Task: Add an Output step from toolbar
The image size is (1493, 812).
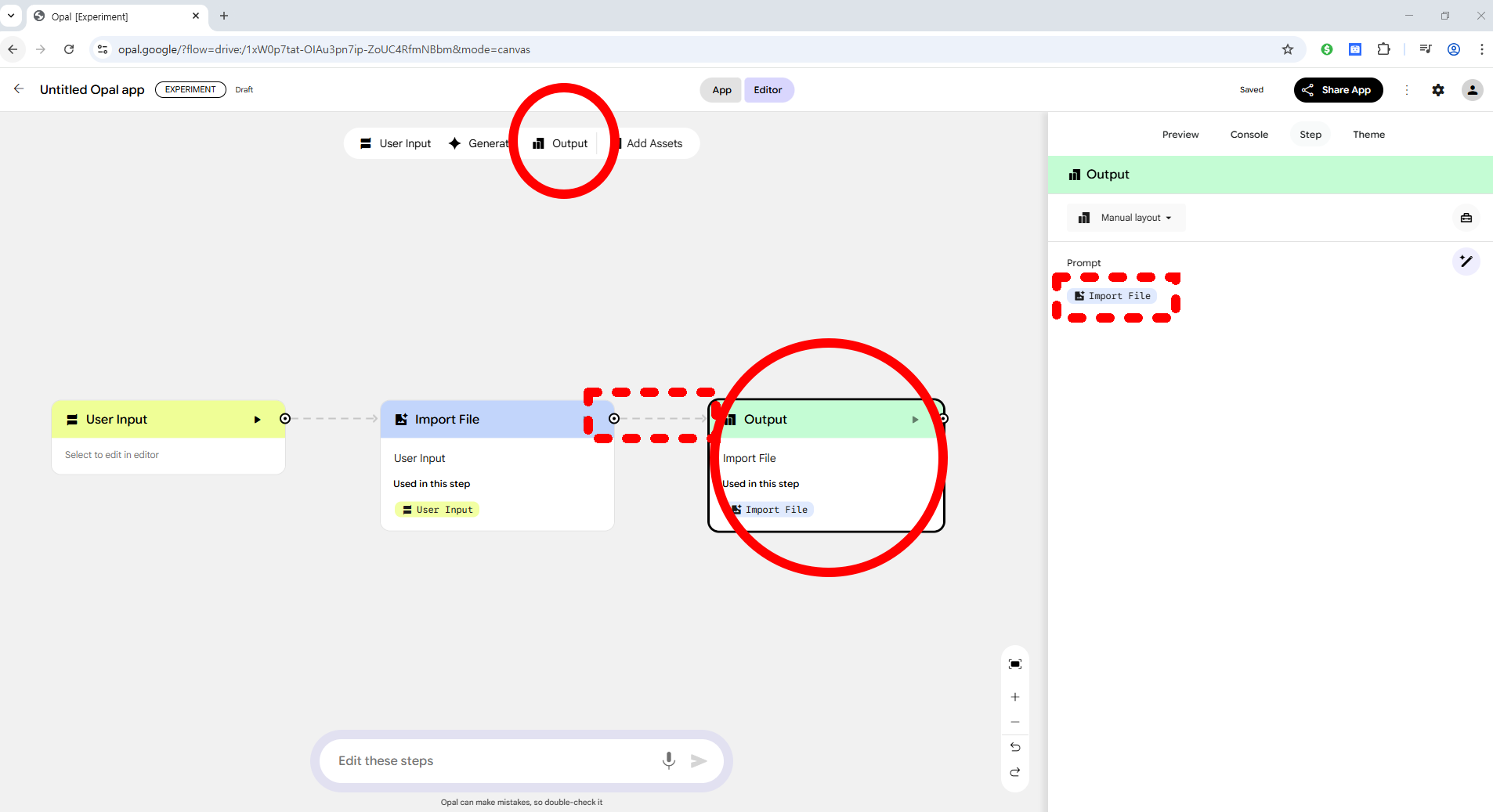Action: [560, 143]
